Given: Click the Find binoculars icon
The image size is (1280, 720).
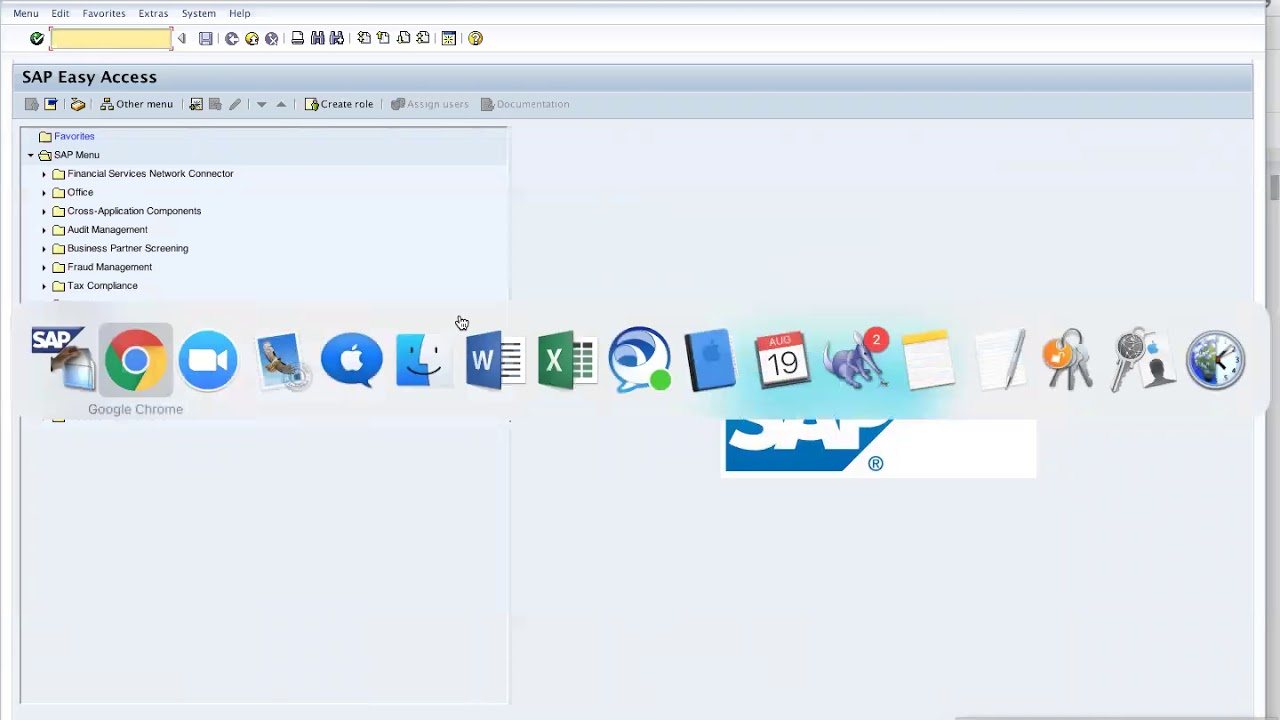Looking at the screenshot, I should [x=317, y=38].
